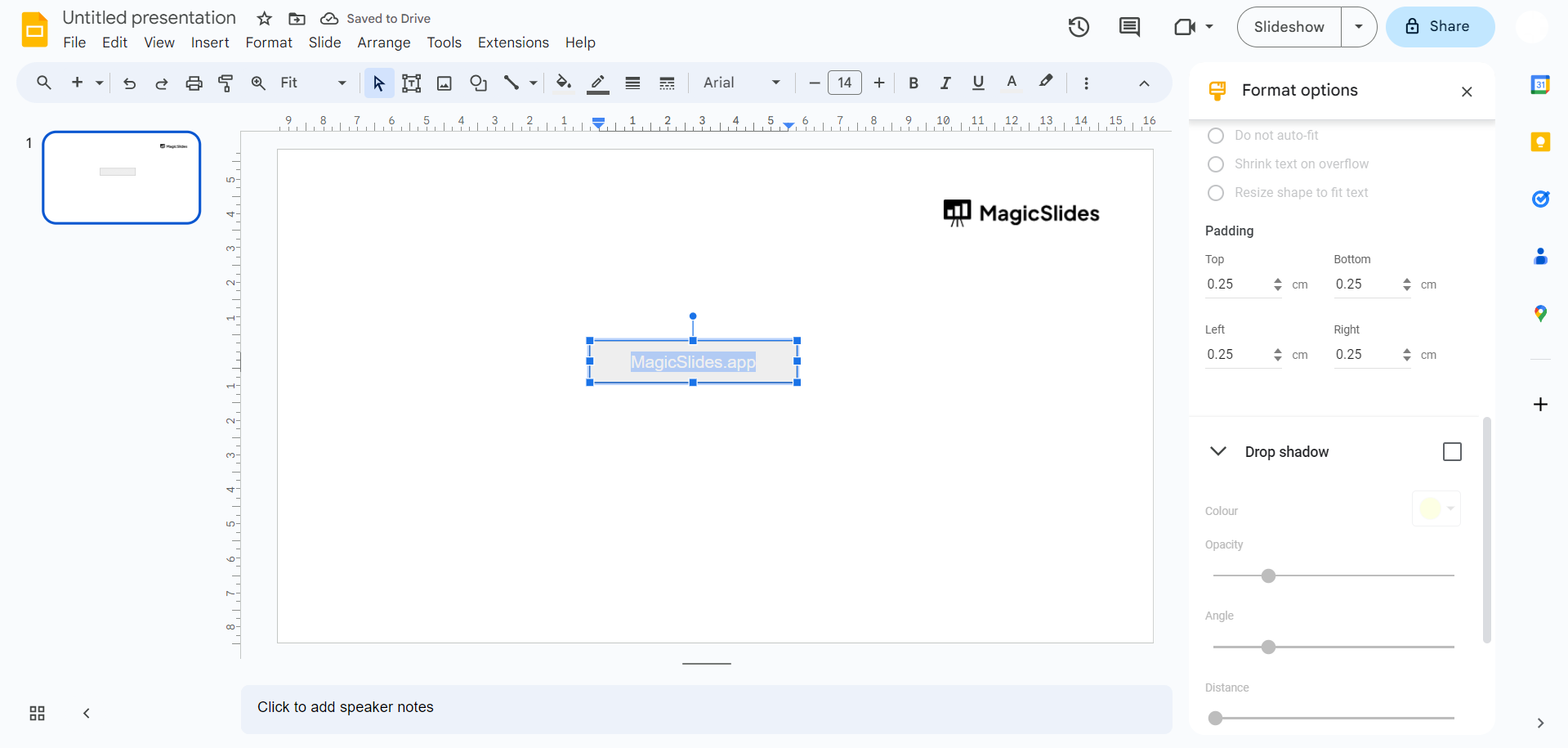Open the grid view
The height and width of the screenshot is (748, 1568).
click(37, 714)
